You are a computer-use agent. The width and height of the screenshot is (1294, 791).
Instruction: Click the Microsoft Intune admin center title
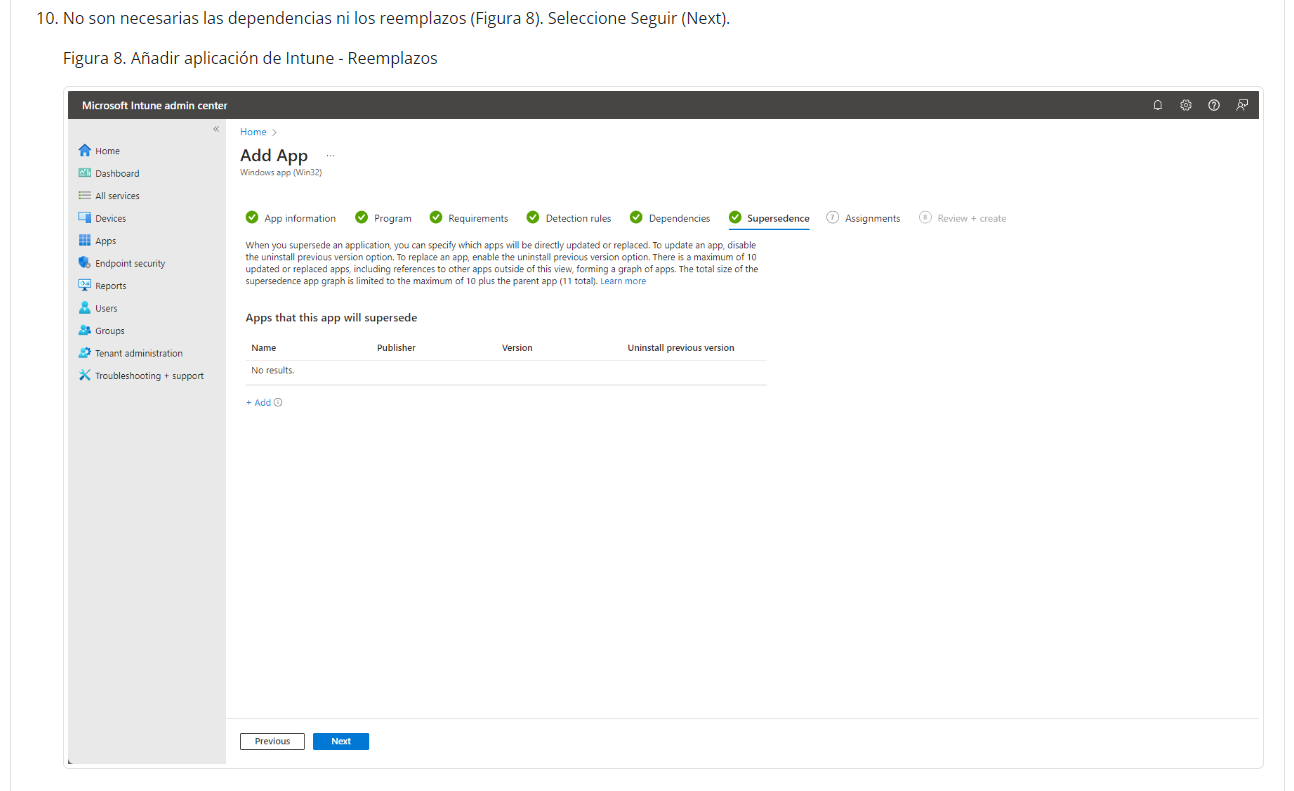tap(155, 106)
